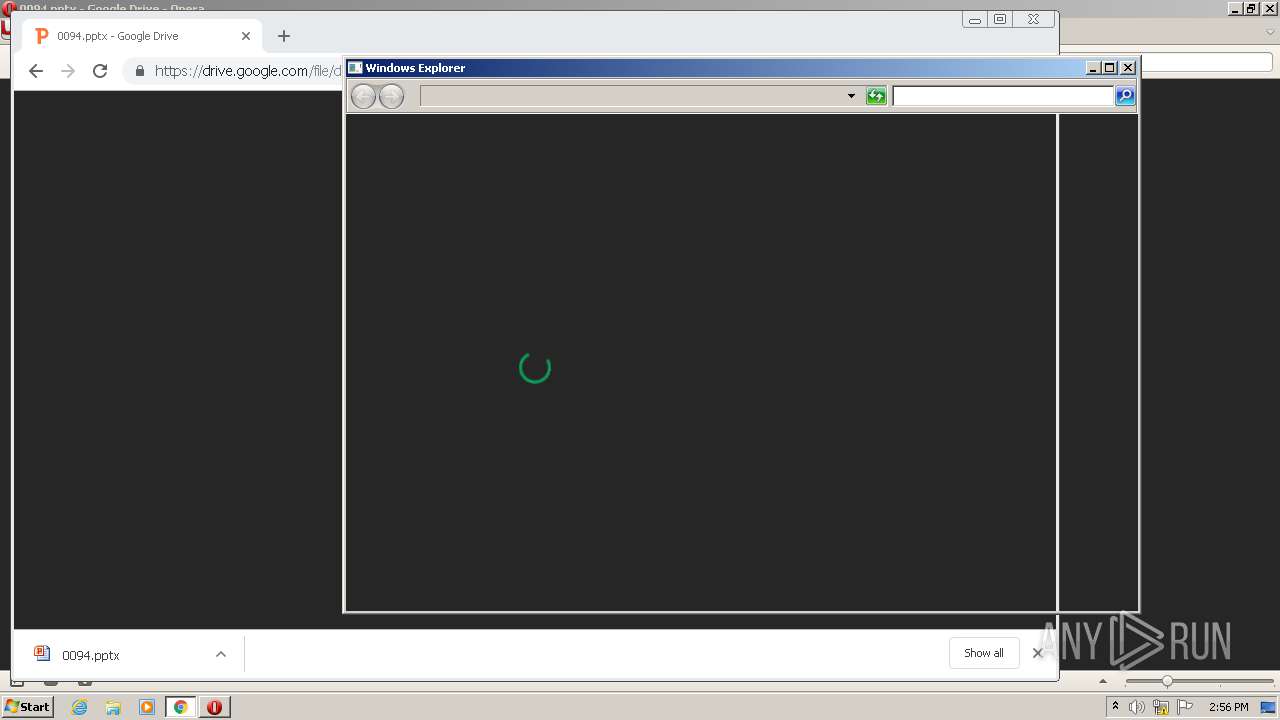Click the volume speaker tray icon

point(1137,707)
